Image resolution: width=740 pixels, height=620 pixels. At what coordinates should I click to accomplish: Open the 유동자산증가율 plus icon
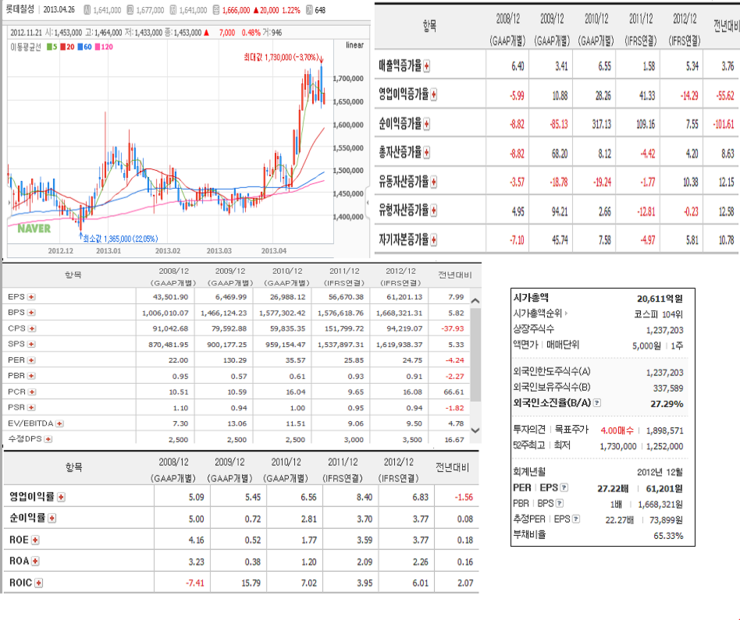click(434, 182)
